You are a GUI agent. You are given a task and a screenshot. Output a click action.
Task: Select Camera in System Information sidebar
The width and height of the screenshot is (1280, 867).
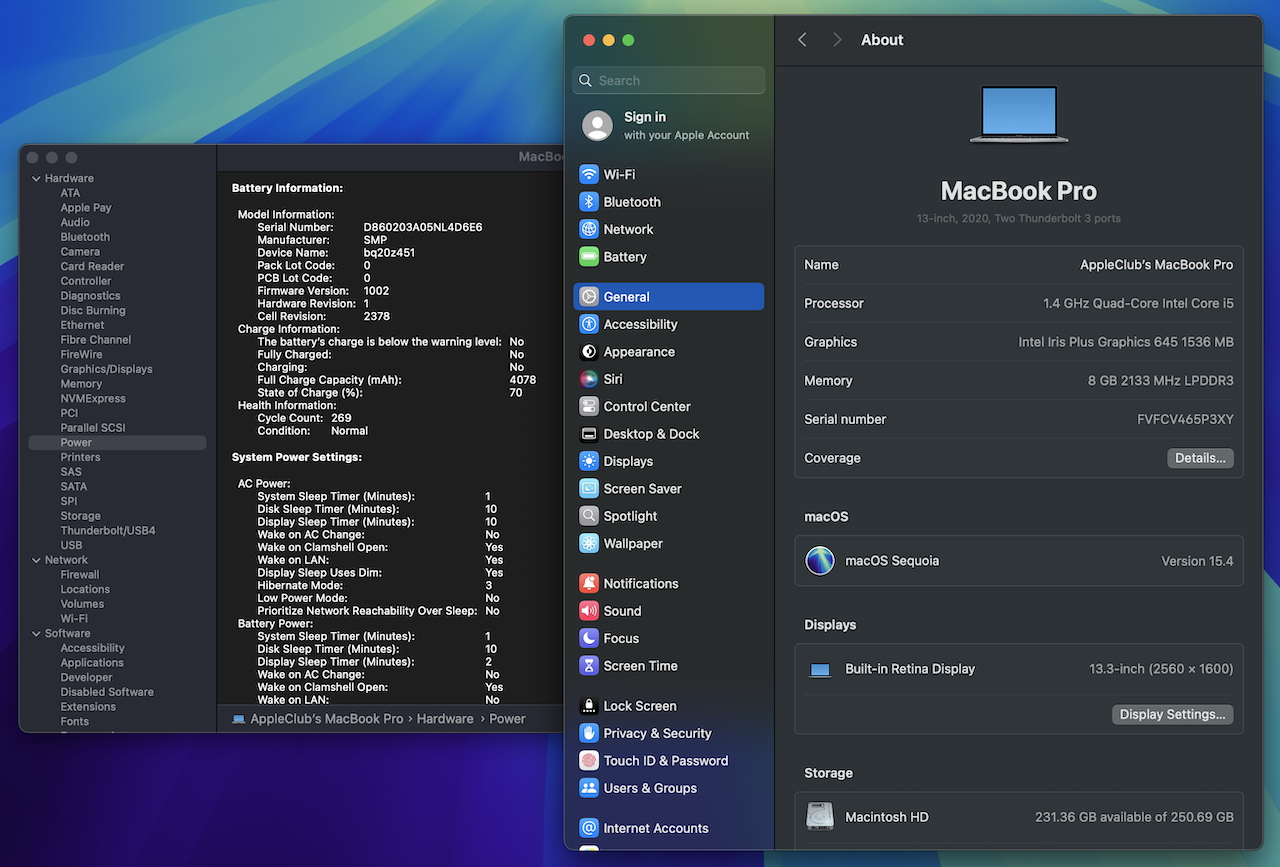(x=80, y=252)
